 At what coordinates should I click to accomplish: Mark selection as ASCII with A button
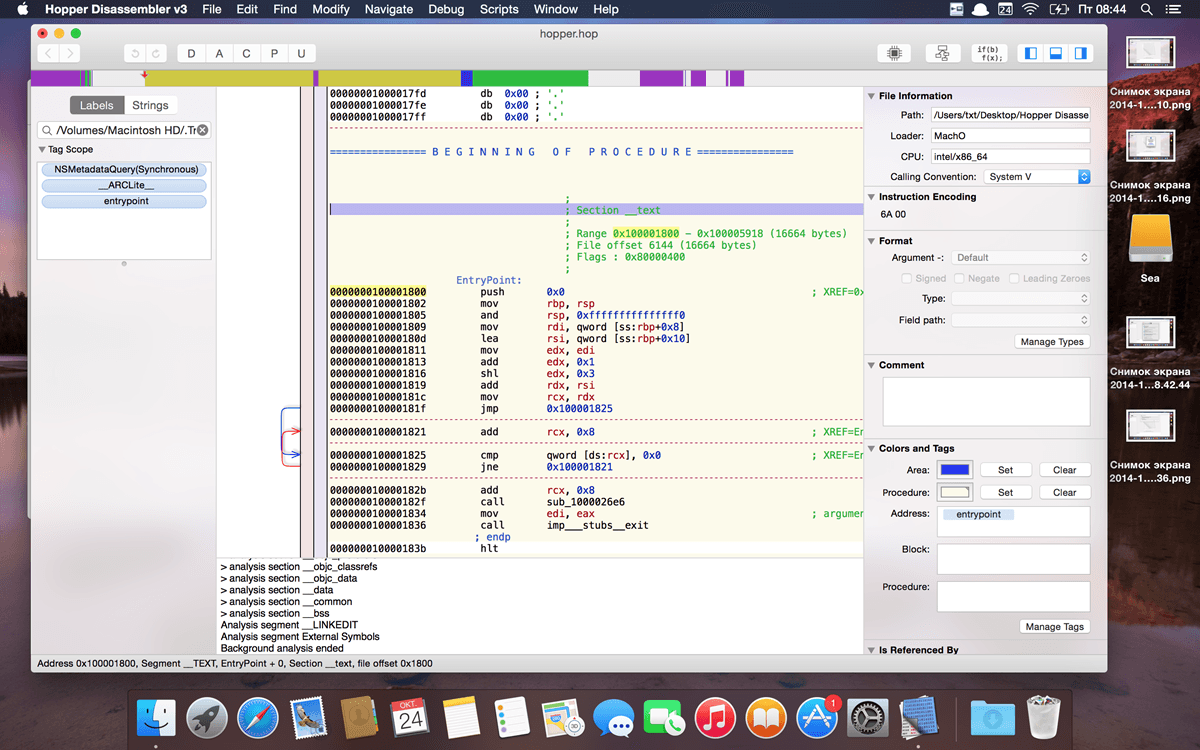coord(220,53)
